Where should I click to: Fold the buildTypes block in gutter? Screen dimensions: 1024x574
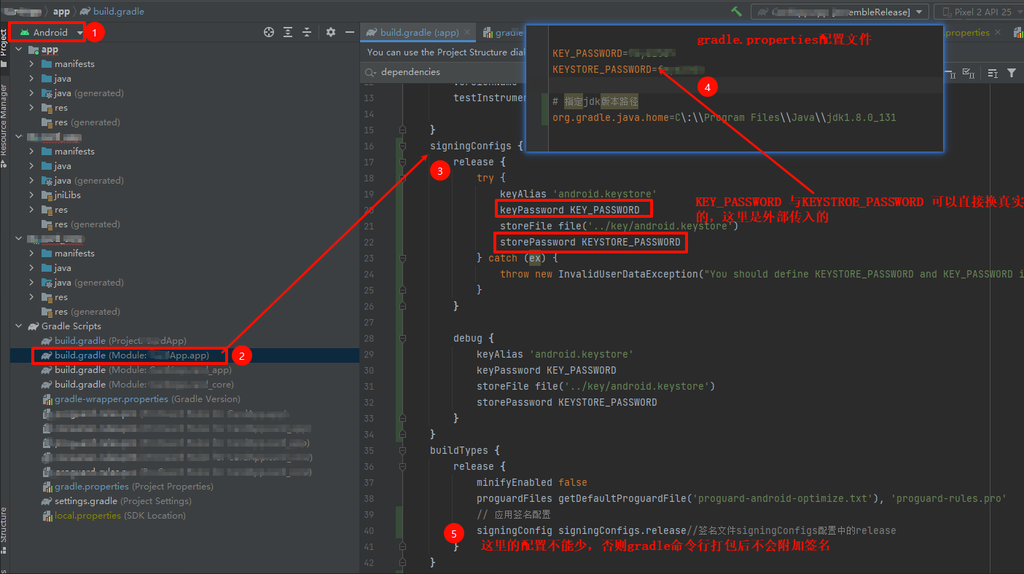point(402,451)
